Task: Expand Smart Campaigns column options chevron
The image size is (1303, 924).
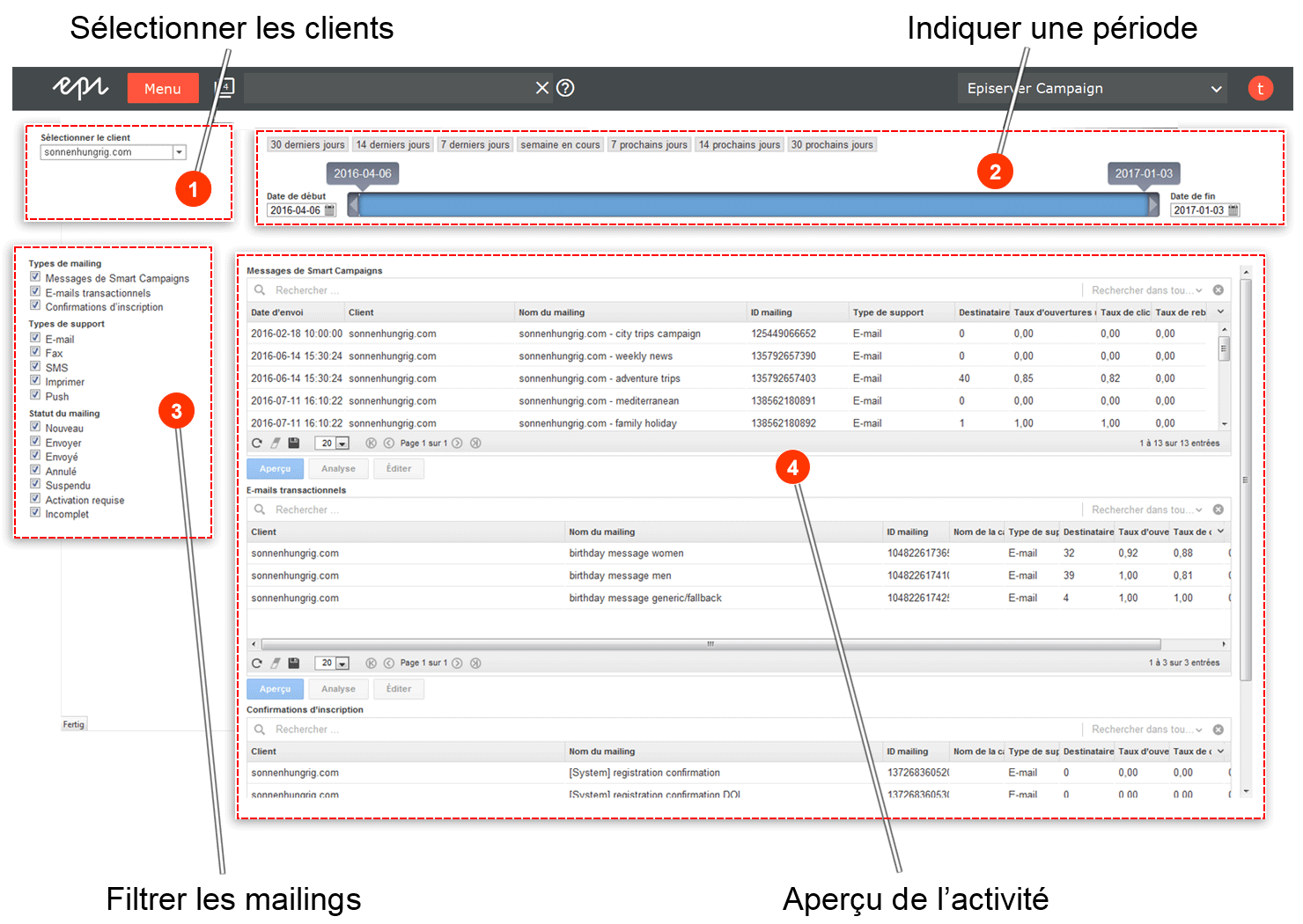Action: pyautogui.click(x=1220, y=312)
